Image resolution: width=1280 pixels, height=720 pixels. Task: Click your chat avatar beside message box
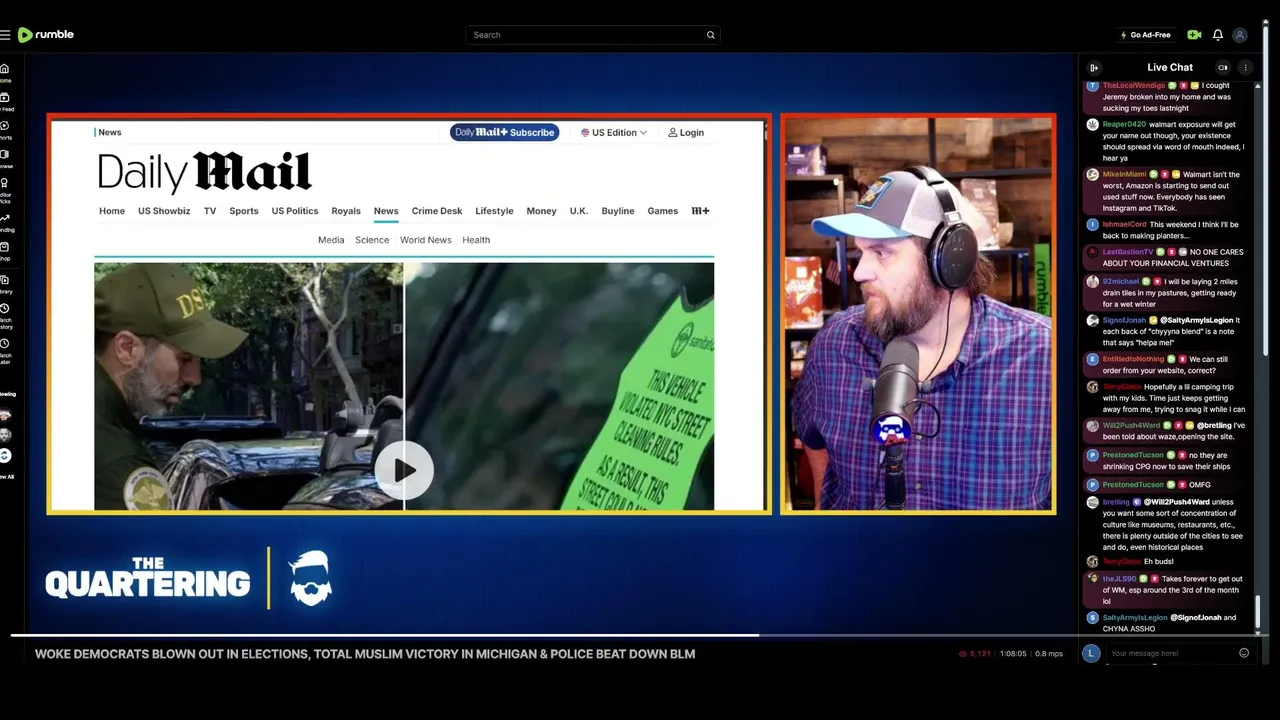click(x=1091, y=653)
